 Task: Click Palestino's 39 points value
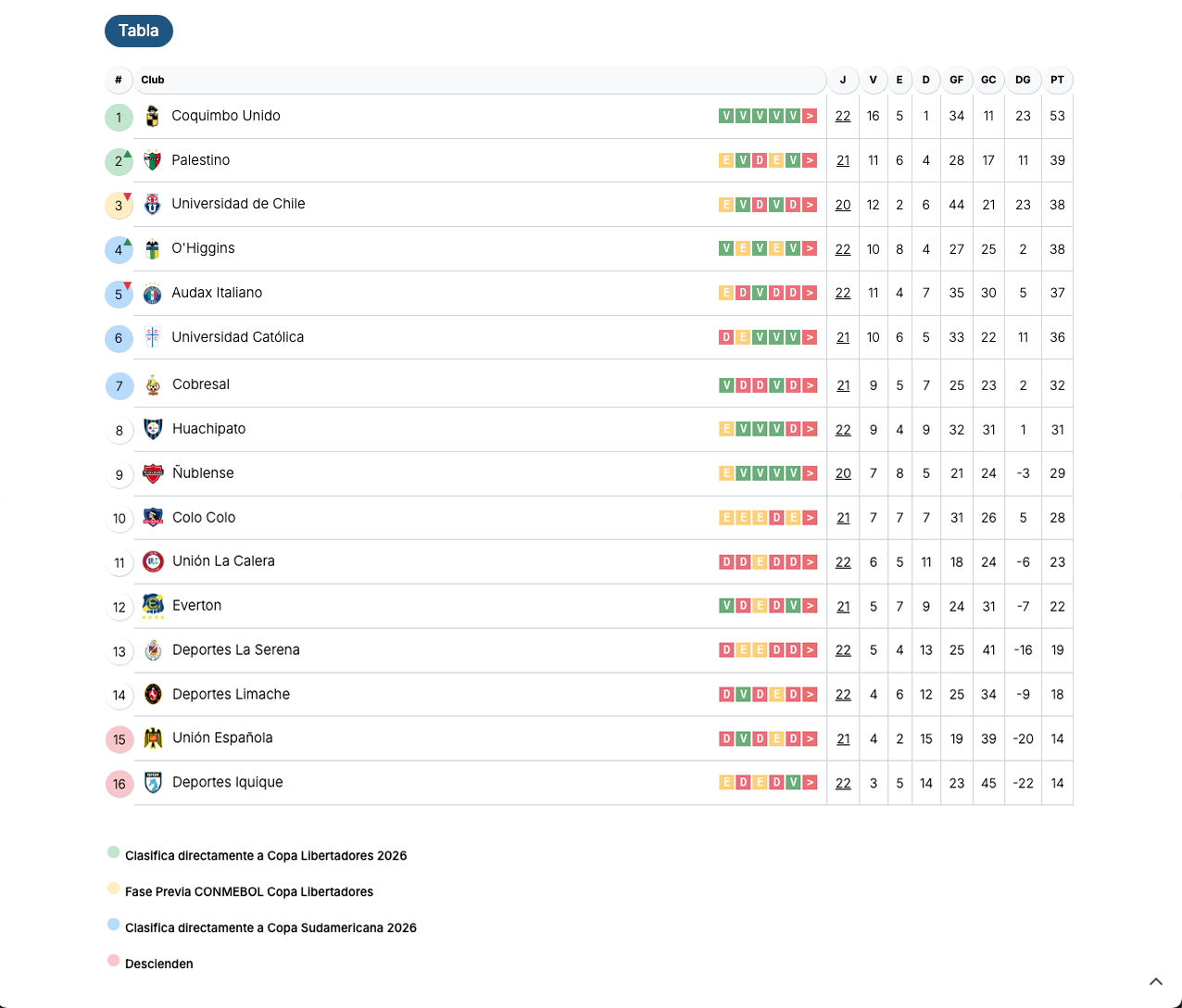click(1057, 160)
